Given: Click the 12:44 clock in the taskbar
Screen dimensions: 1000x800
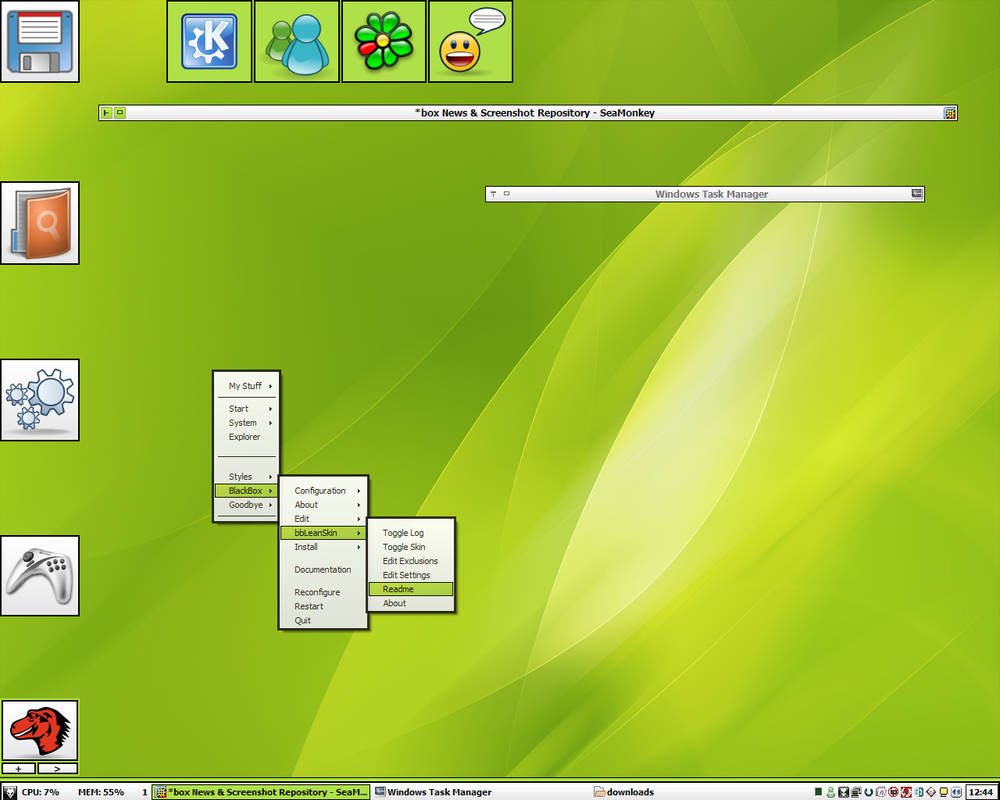Looking at the screenshot, I should [978, 792].
